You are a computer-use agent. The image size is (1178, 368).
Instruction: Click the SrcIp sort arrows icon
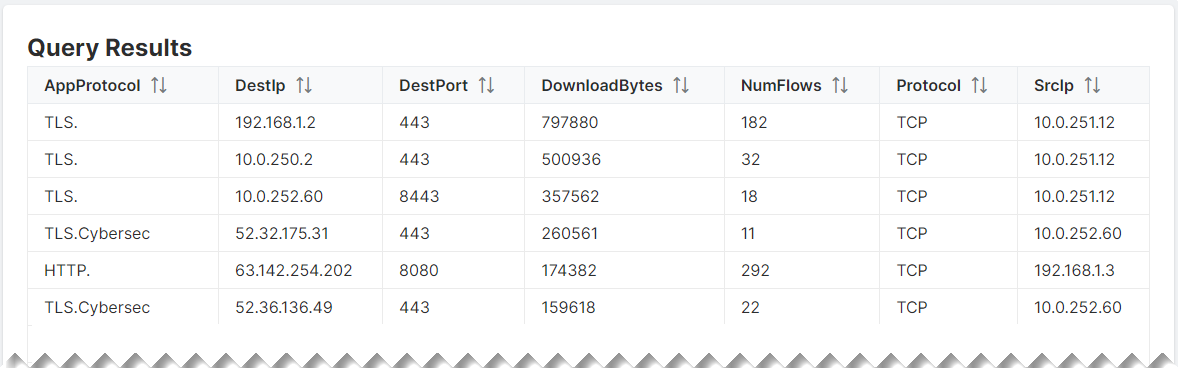coord(1092,86)
